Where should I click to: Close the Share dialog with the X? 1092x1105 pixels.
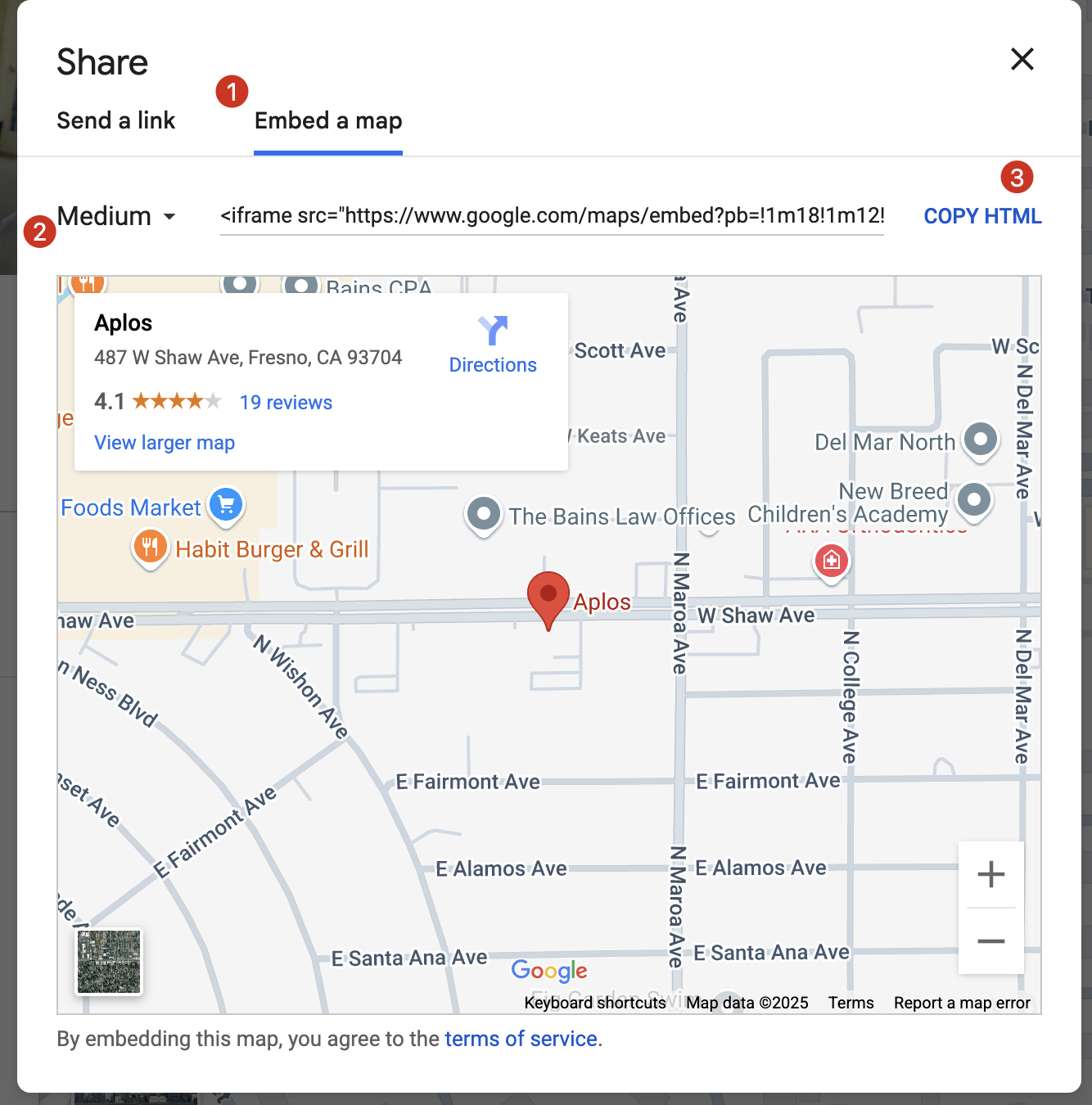(x=1022, y=59)
